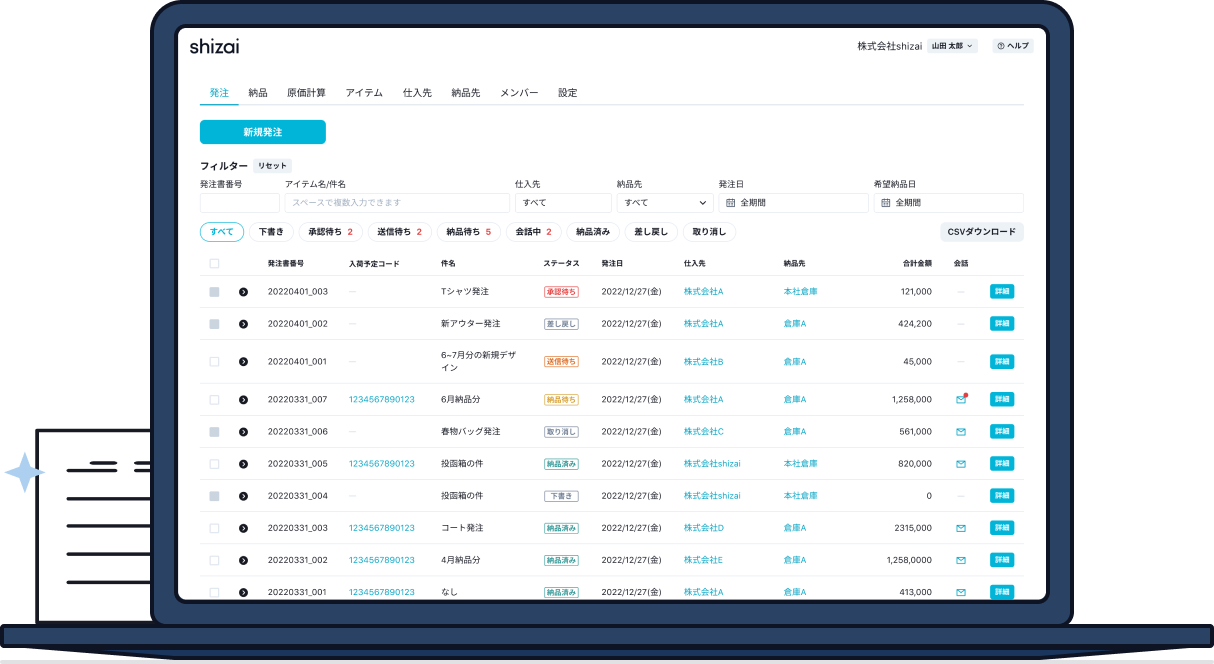Open the envelope icon for order 20220331_006
The image size is (1214, 664).
(x=961, y=432)
